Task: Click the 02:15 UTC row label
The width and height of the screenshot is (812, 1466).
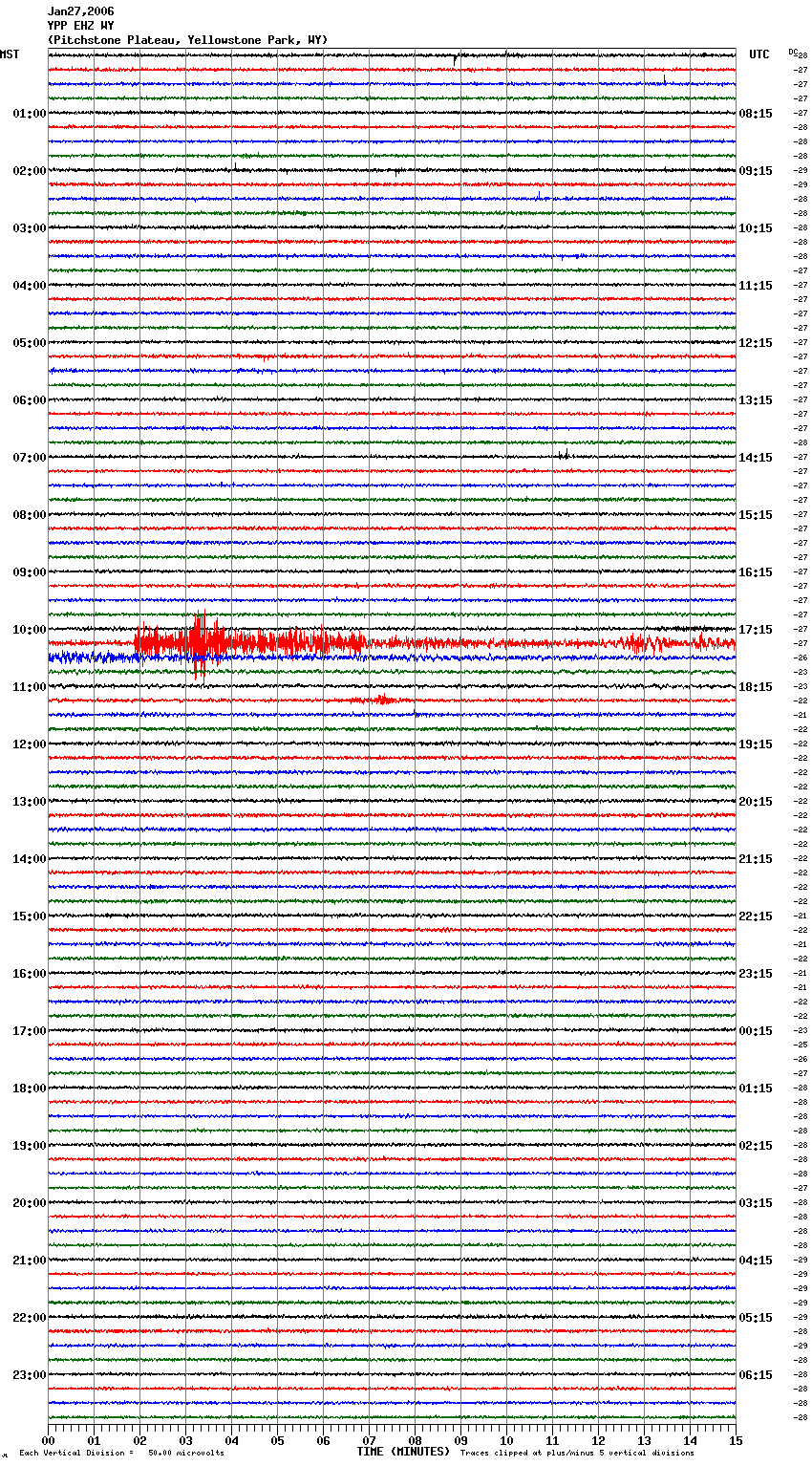Action: 756,1146
